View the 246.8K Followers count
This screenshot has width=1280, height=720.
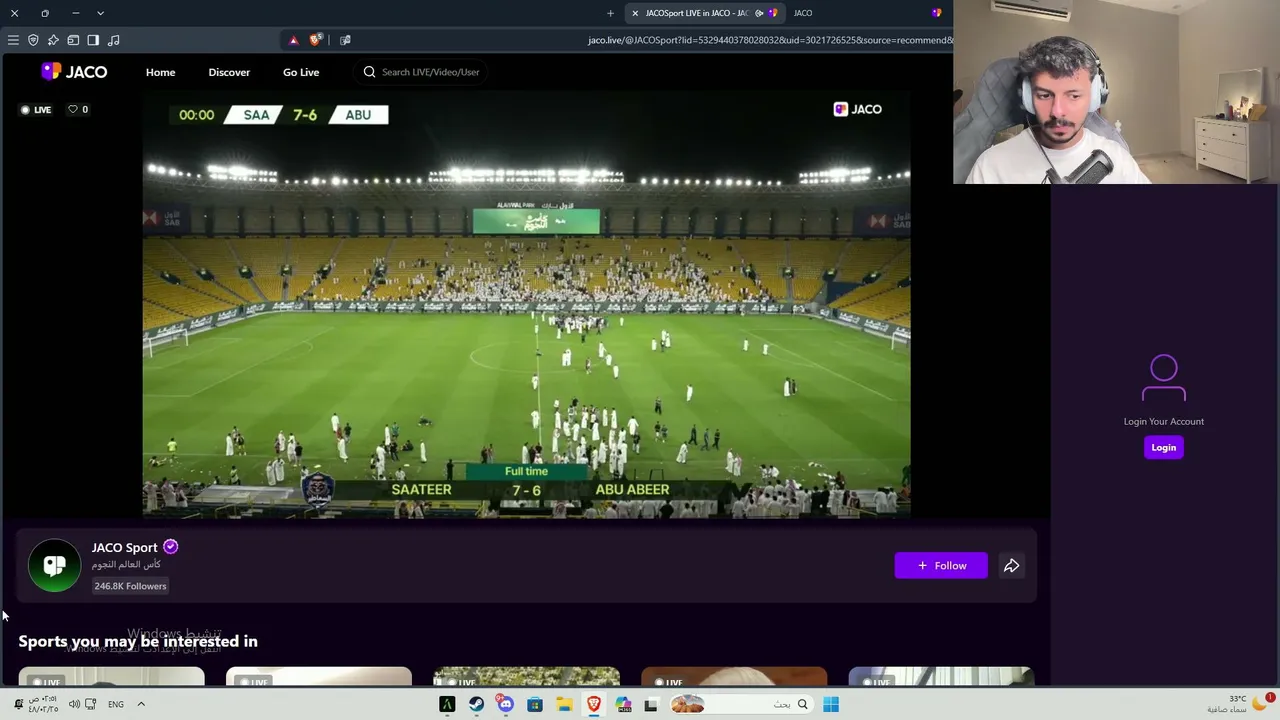click(130, 586)
